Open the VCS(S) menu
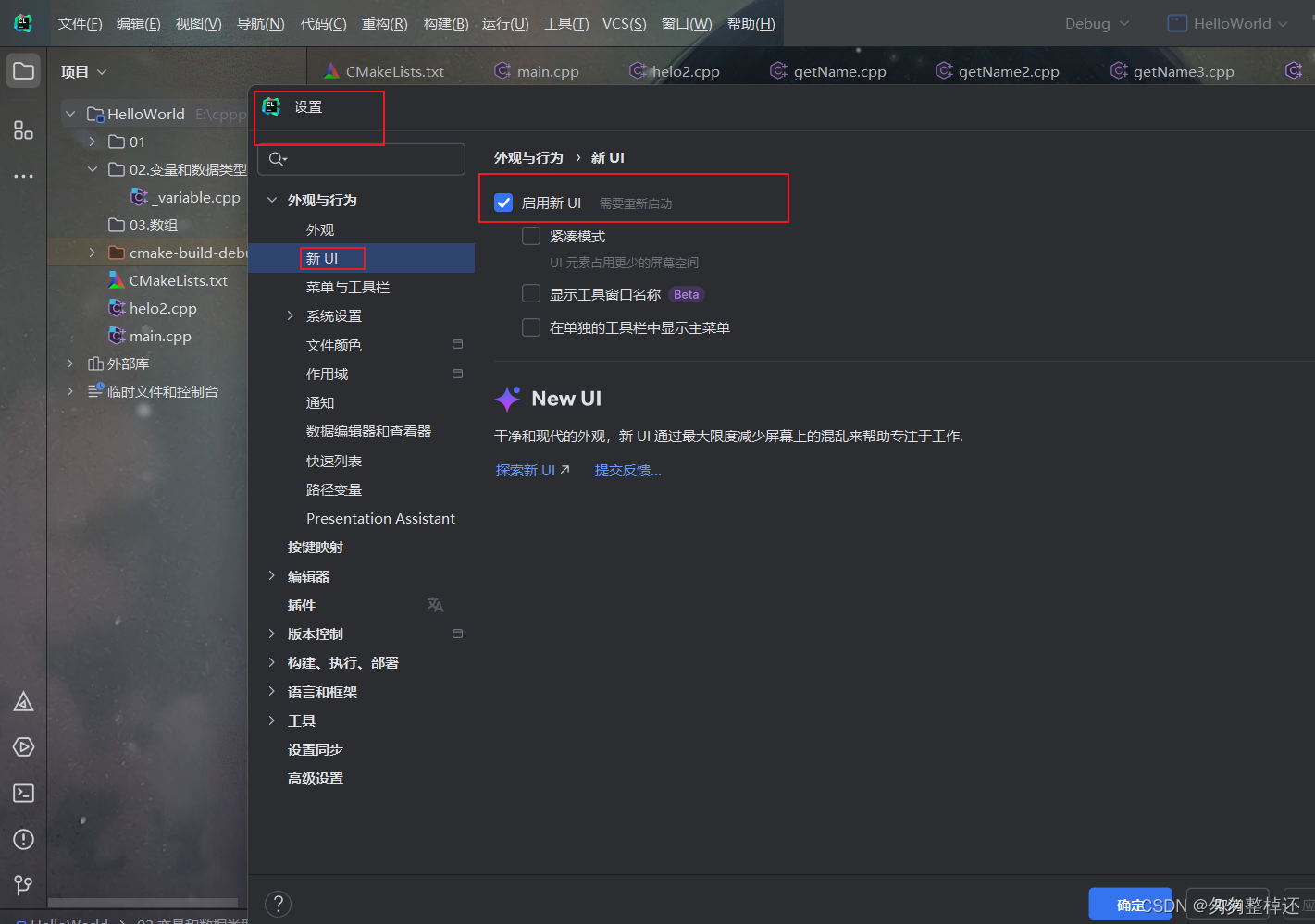 tap(624, 23)
